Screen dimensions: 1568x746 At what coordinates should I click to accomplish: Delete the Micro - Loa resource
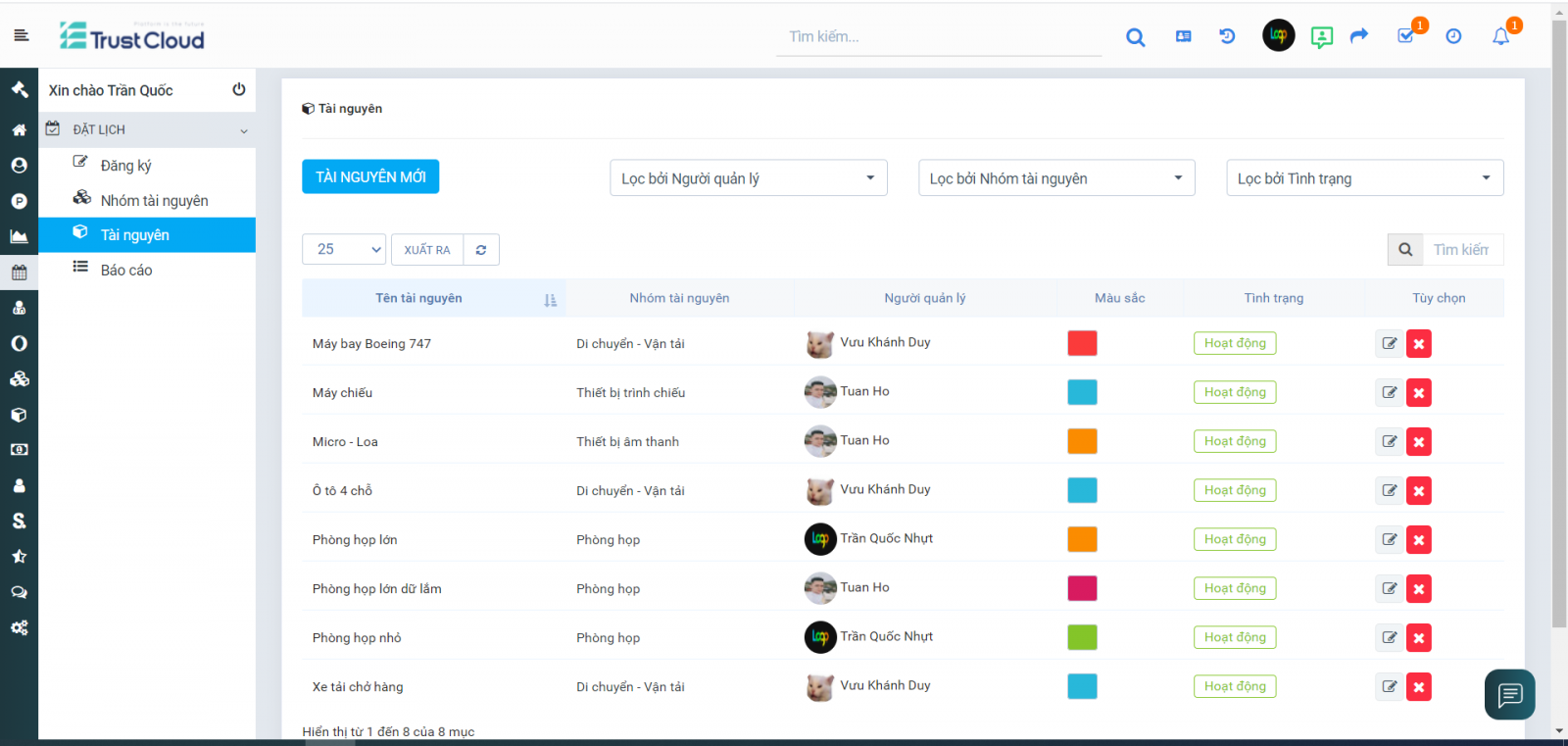(x=1418, y=442)
